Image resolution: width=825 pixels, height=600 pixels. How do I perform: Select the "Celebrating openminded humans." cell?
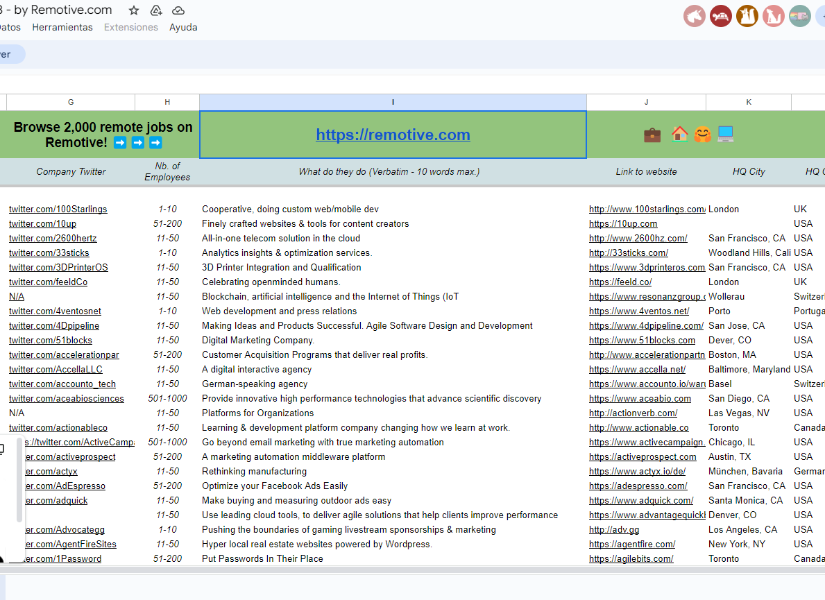(271, 282)
